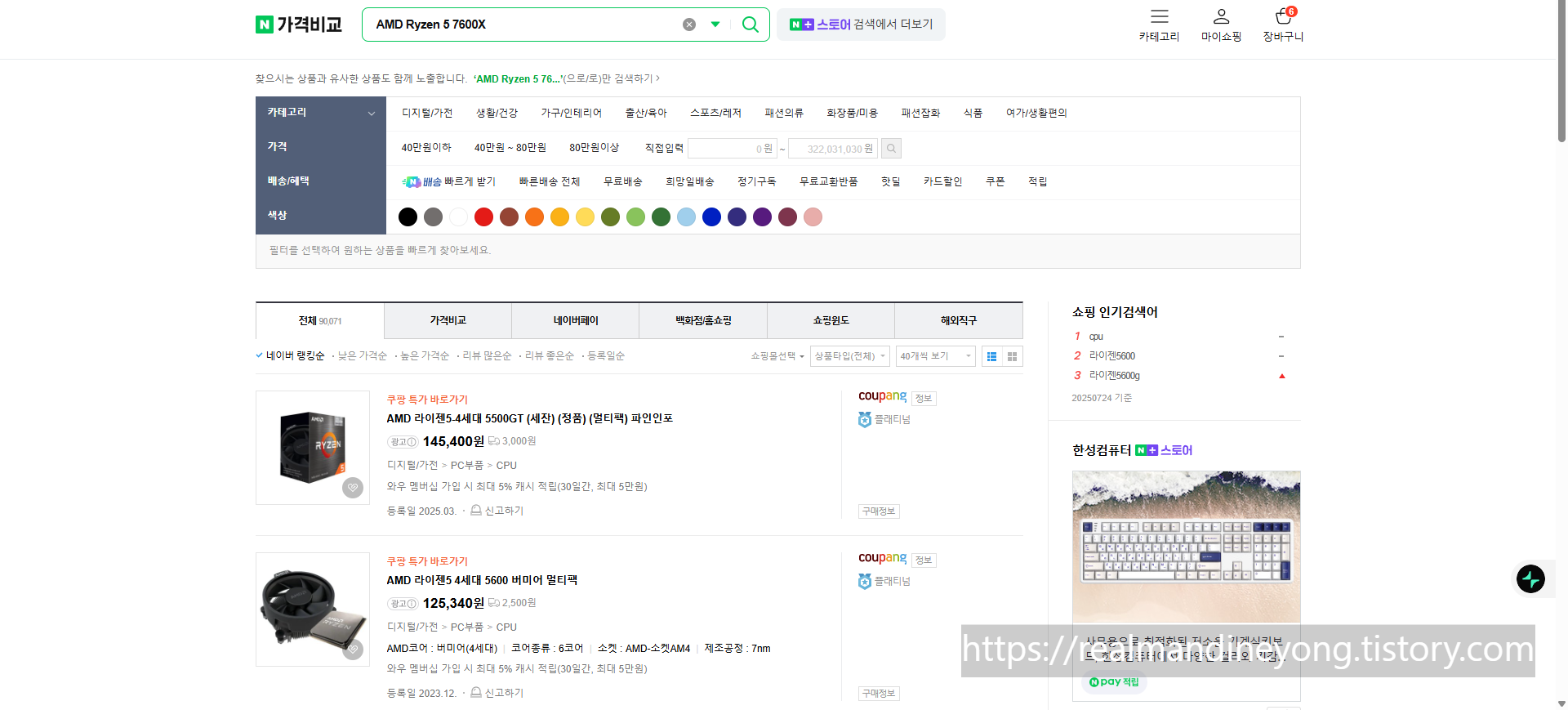The image size is (1568, 710).
Task: Switch to the 해외직구 tab
Action: pyautogui.click(x=959, y=320)
